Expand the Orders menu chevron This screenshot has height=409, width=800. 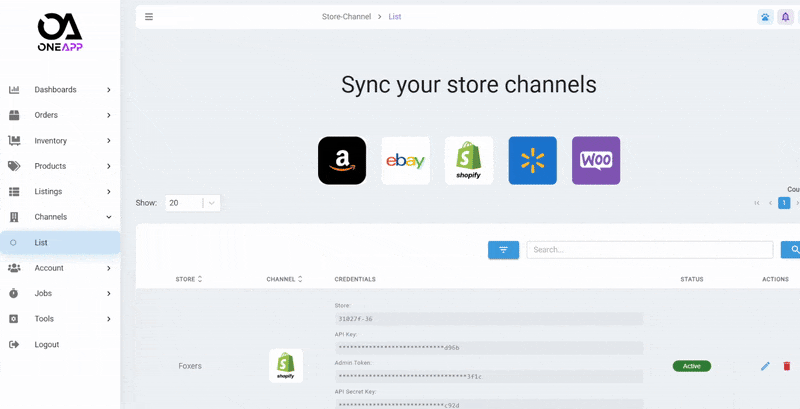(x=109, y=115)
